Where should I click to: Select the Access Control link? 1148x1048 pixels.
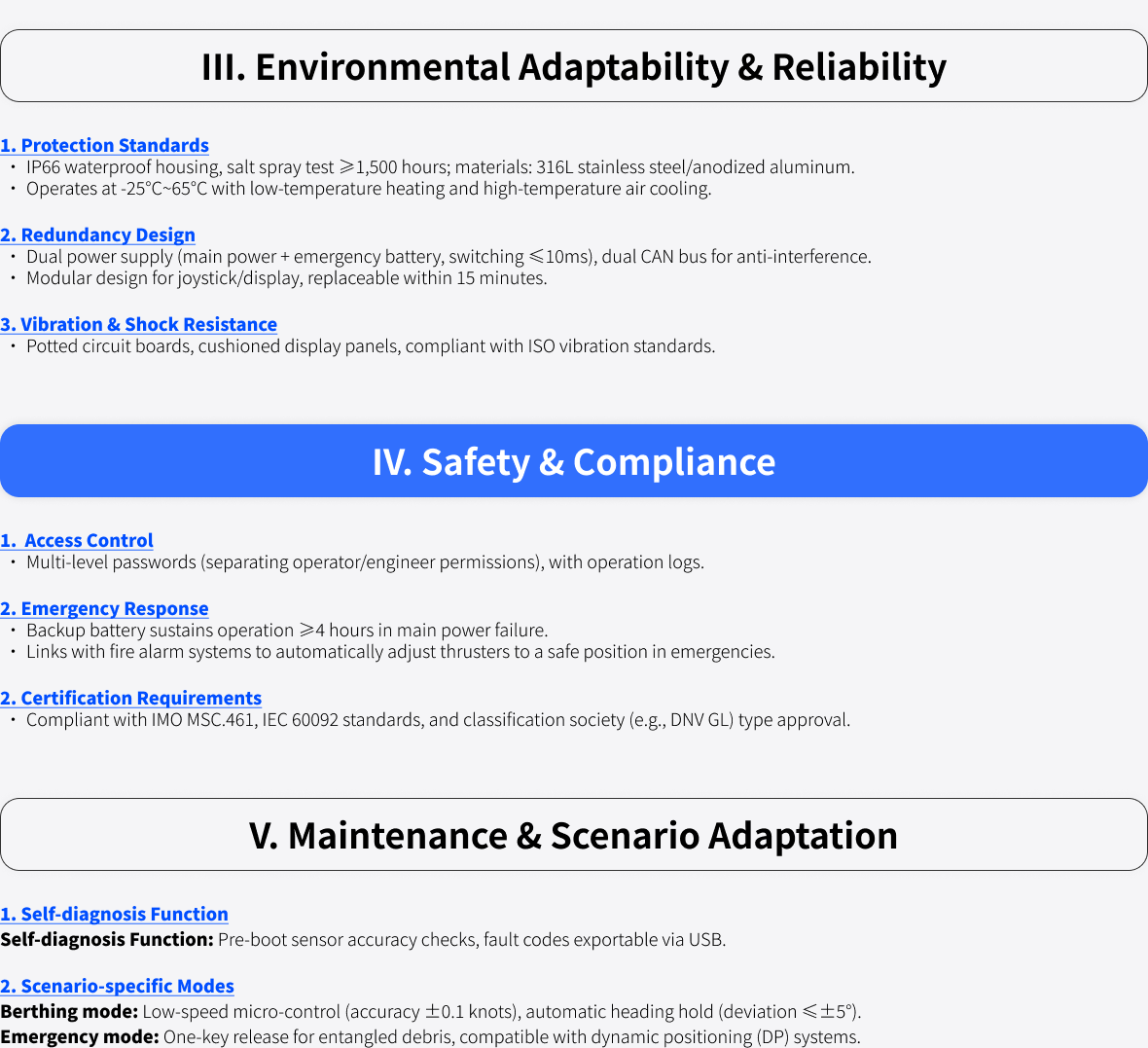(x=77, y=540)
